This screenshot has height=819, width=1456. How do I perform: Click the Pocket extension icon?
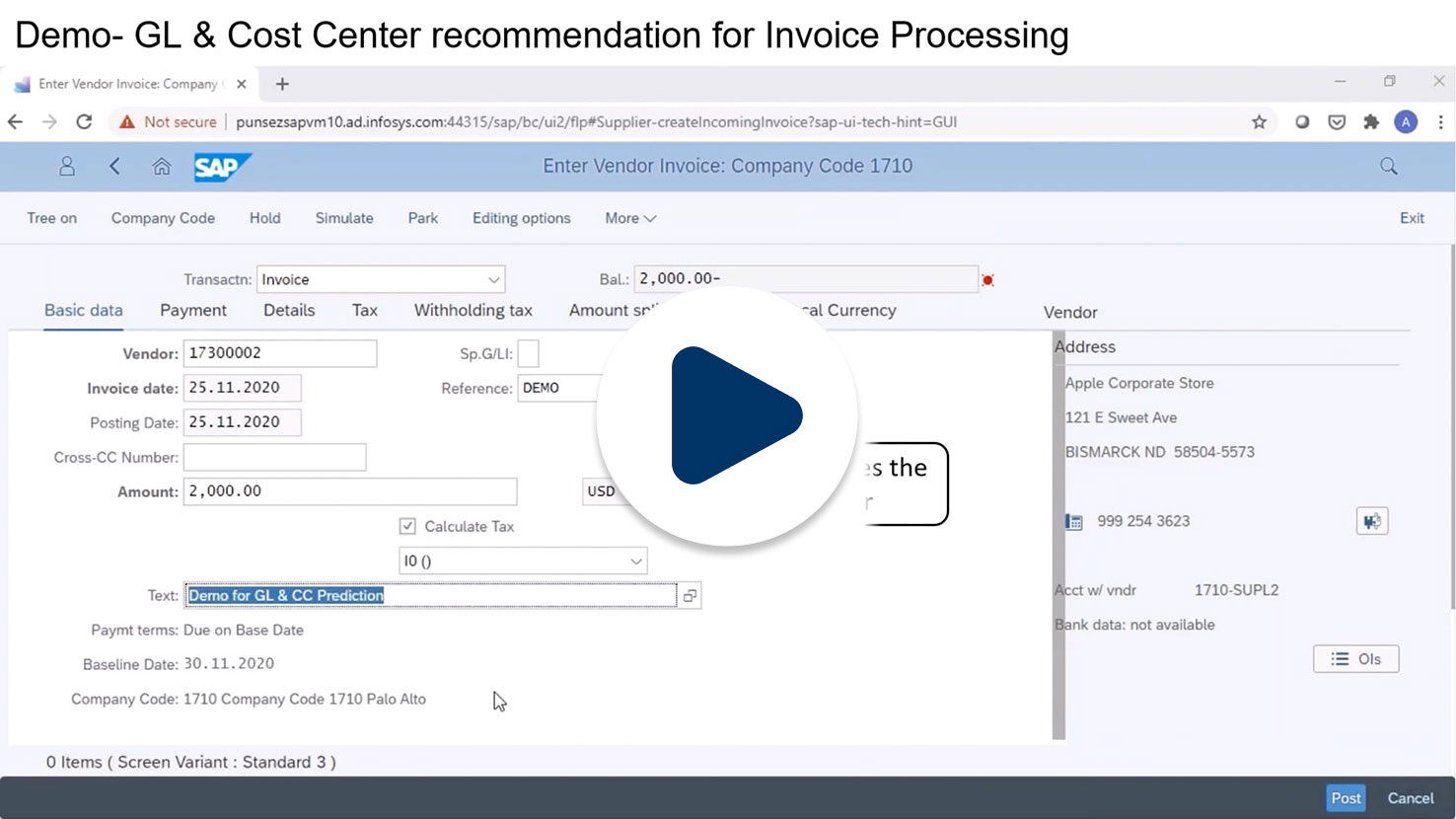tap(1337, 122)
